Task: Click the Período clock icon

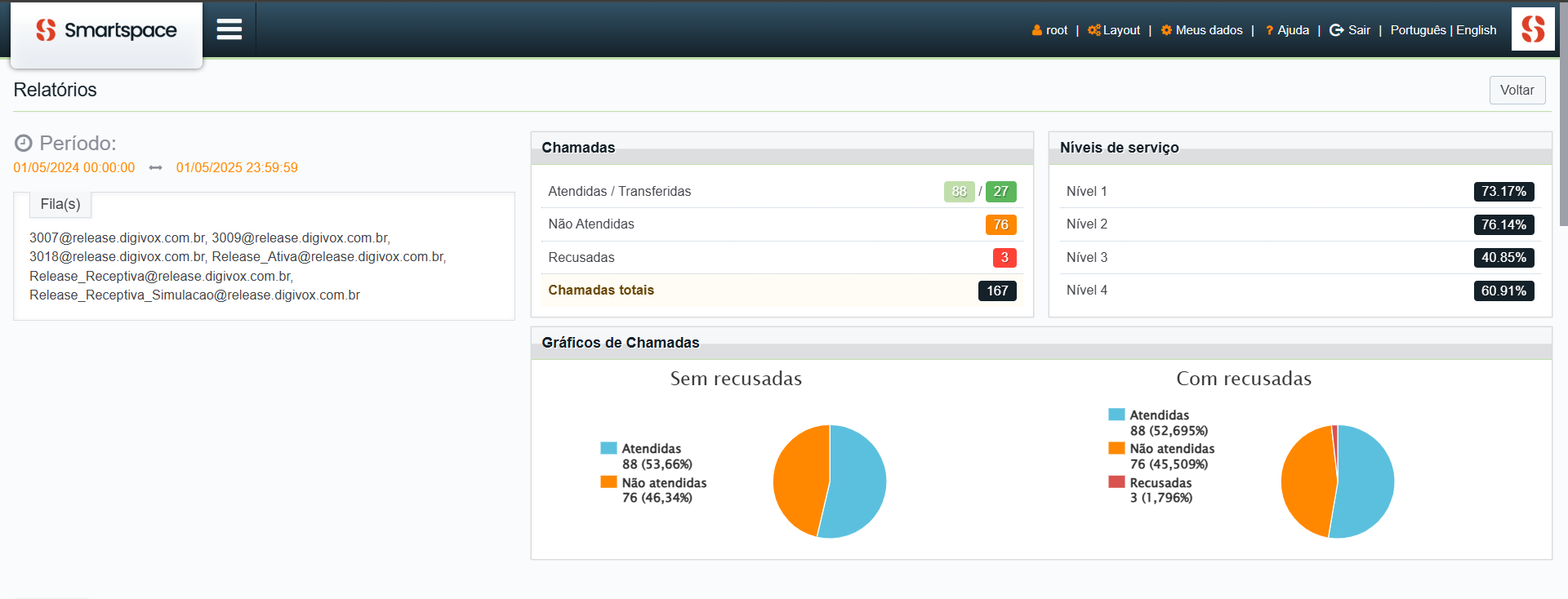Action: [x=24, y=144]
